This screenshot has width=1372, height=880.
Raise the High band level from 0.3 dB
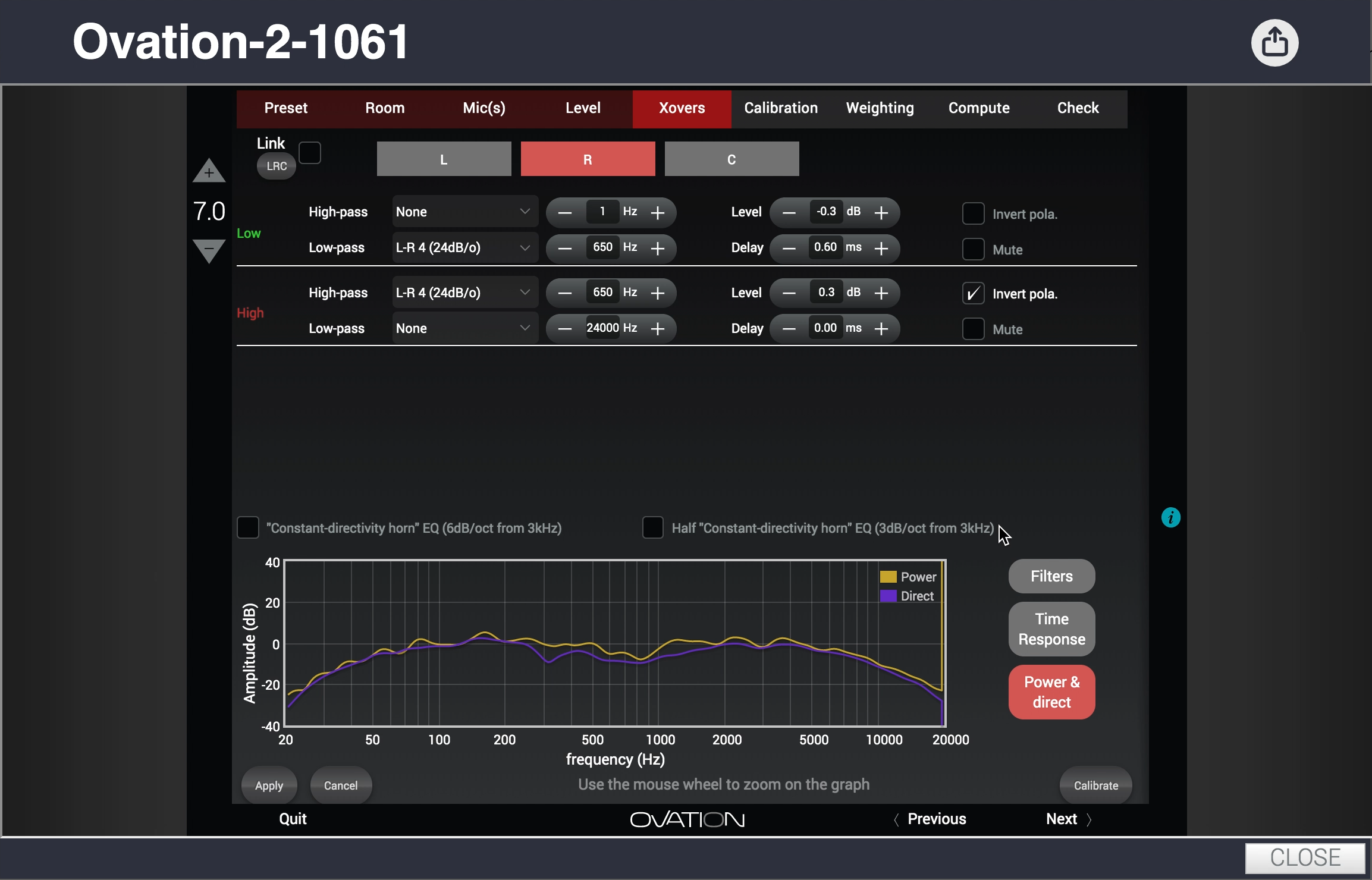coord(881,293)
